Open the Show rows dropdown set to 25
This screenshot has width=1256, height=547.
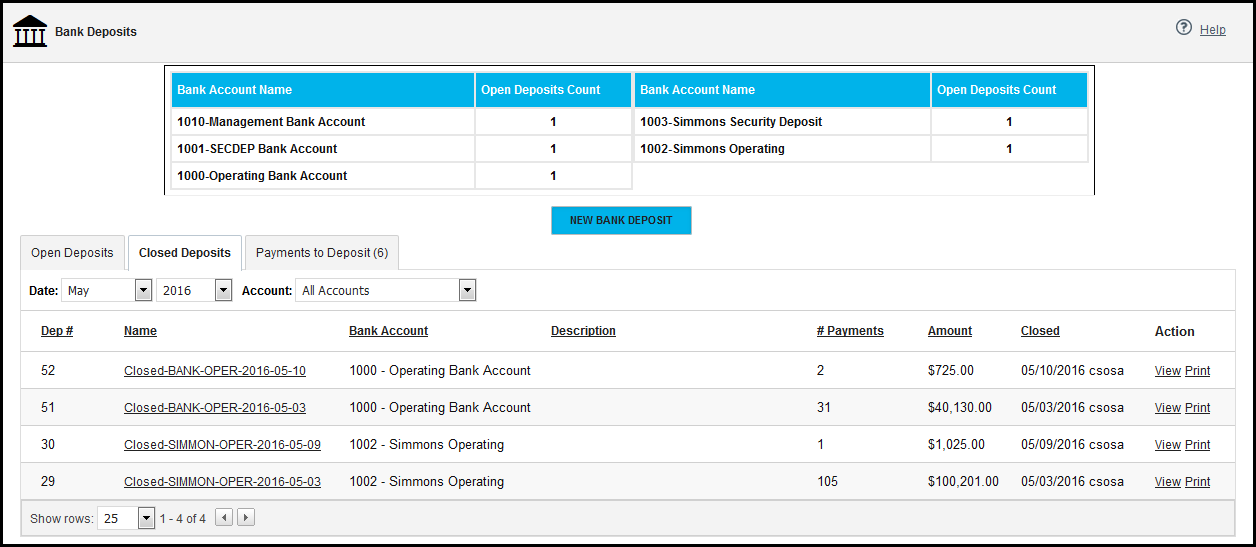click(x=127, y=518)
